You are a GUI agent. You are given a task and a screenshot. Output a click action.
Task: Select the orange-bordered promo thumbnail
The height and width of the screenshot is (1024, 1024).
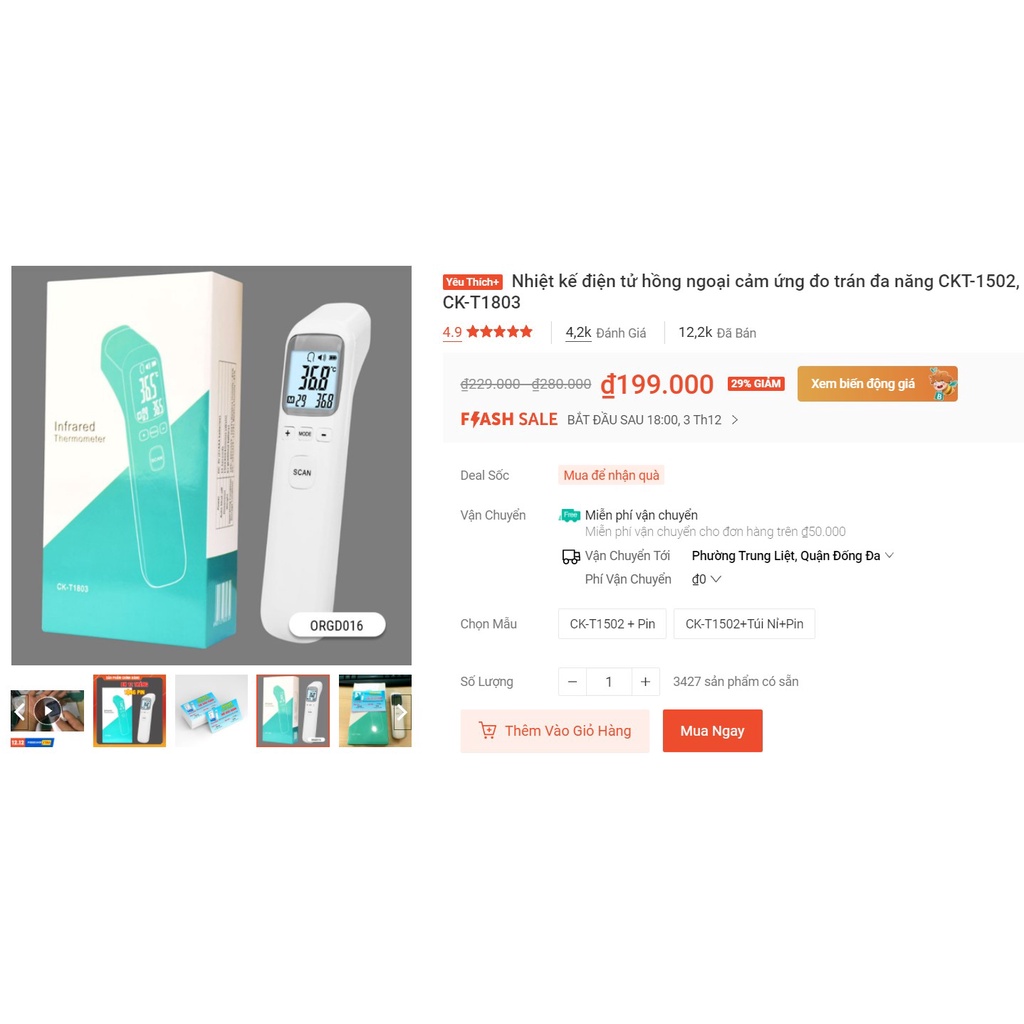pos(129,711)
